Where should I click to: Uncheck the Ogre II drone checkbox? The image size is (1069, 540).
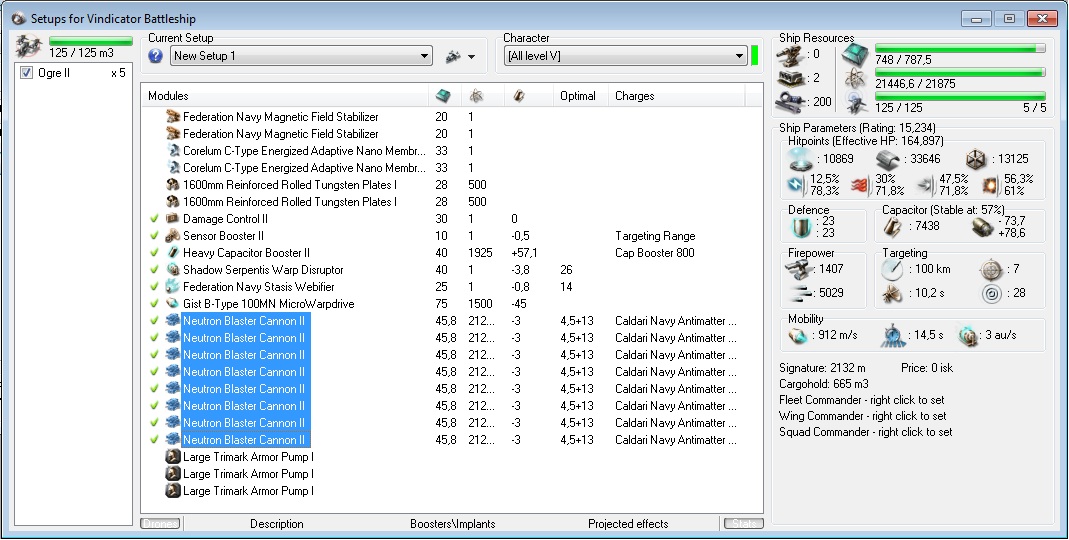click(27, 73)
